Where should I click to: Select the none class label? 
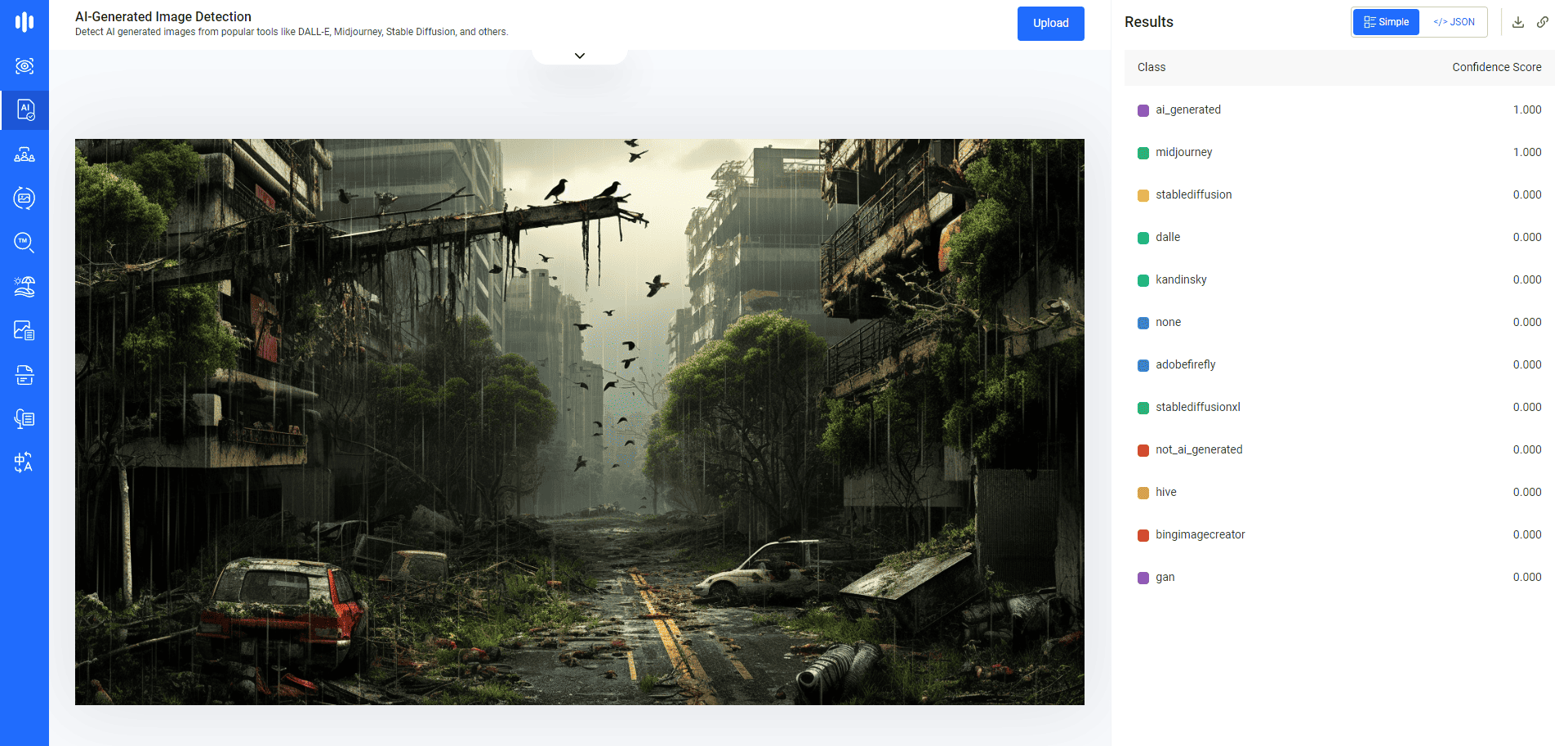[1169, 322]
